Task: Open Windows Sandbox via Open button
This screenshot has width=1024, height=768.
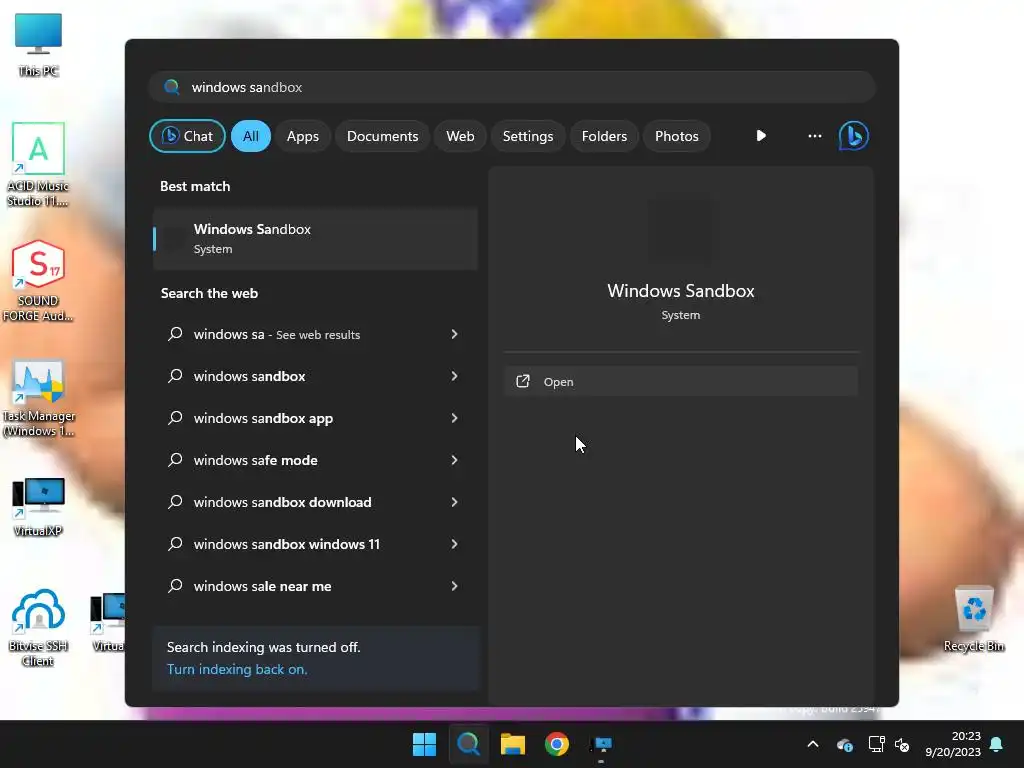Action: pos(680,381)
